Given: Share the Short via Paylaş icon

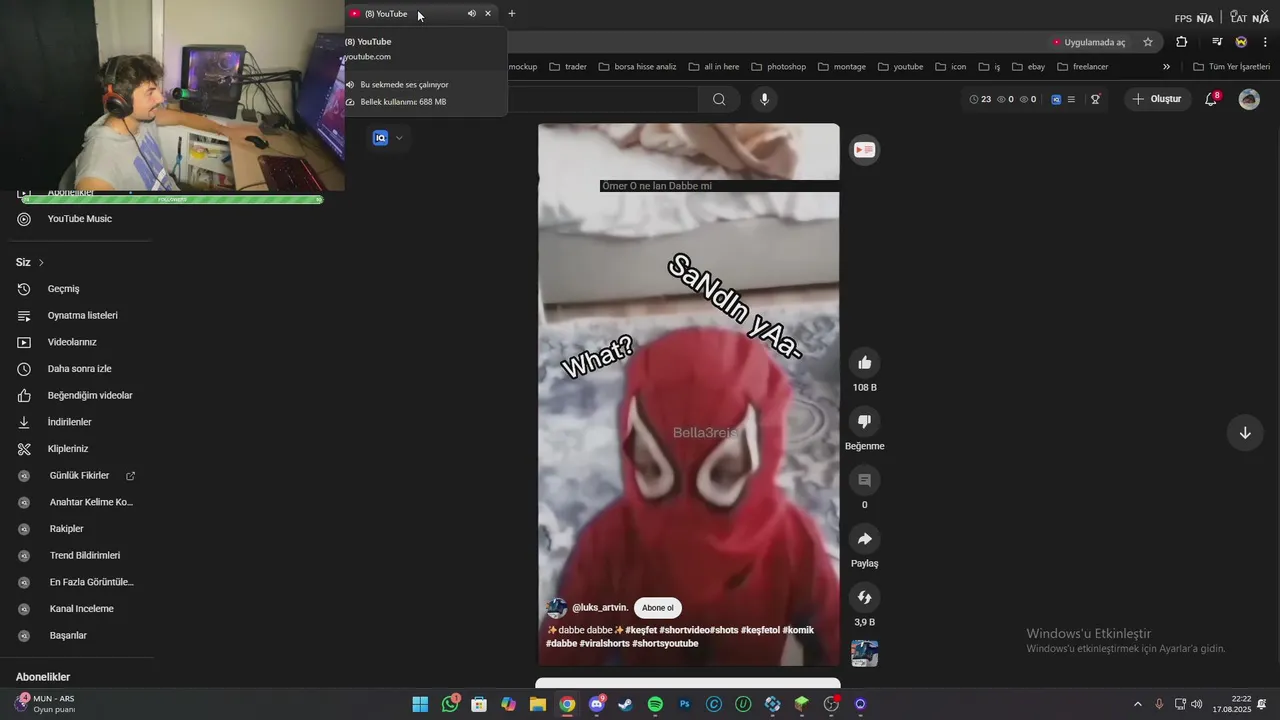Looking at the screenshot, I should tap(865, 539).
